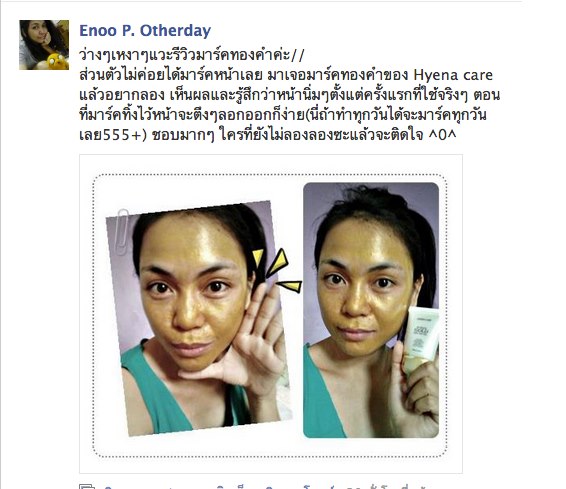Click the ^0^ emoticon ending the post
The width and height of the screenshot is (566, 489).
click(442, 135)
